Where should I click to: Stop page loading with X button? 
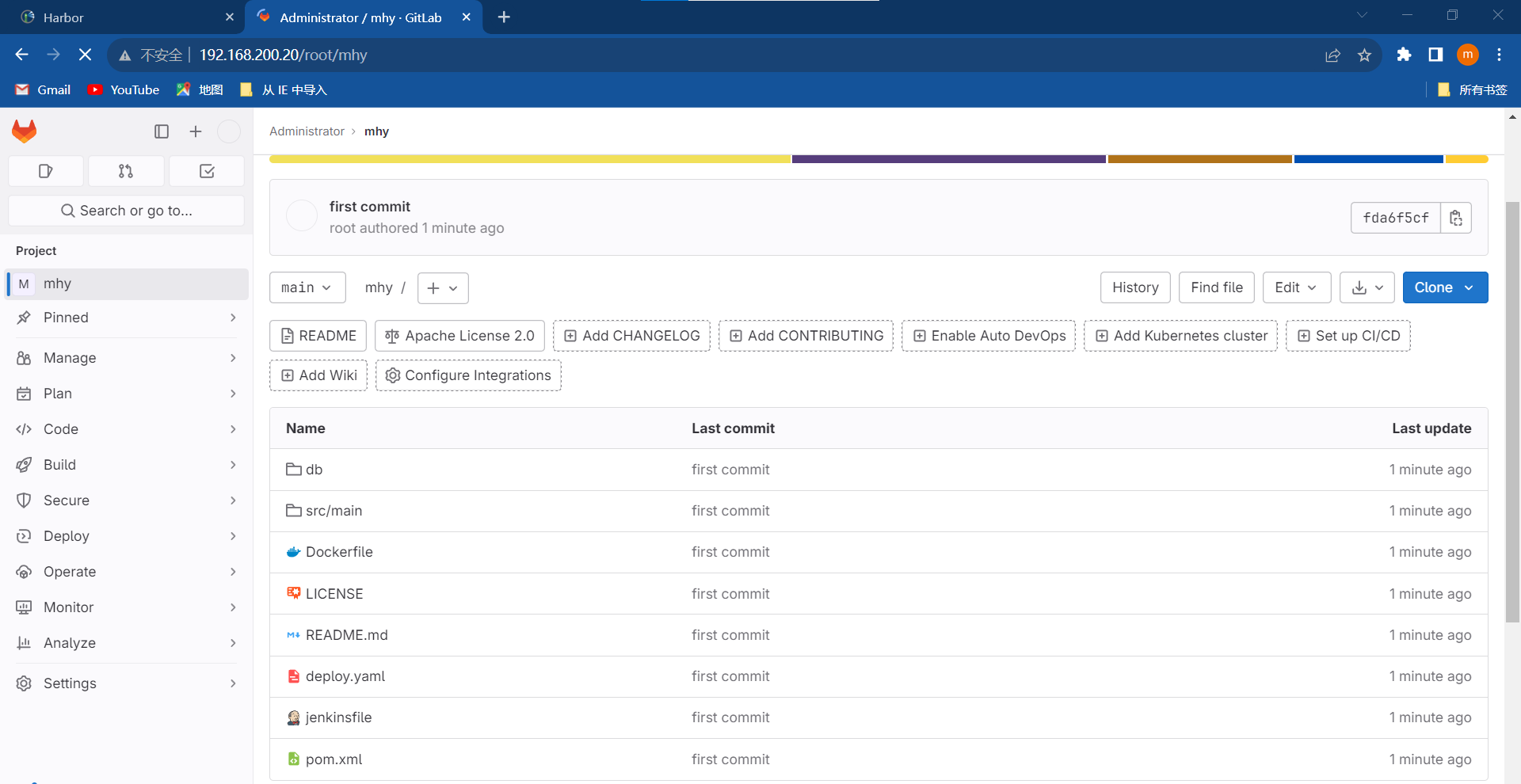[x=86, y=55]
